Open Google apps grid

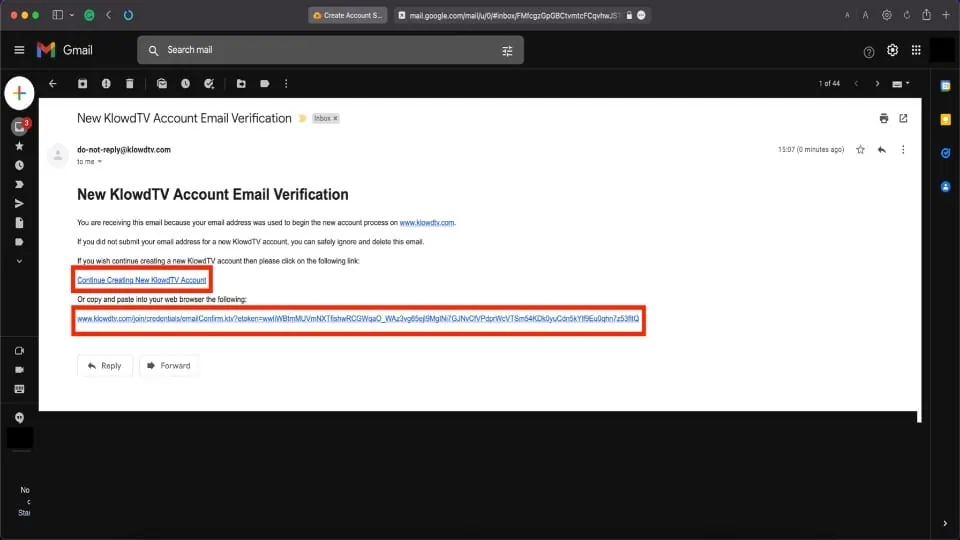coord(916,50)
